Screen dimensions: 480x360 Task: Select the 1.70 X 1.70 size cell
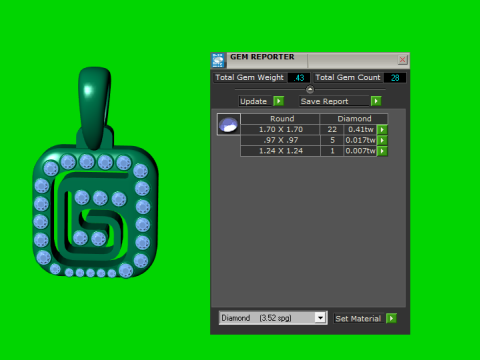click(281, 129)
